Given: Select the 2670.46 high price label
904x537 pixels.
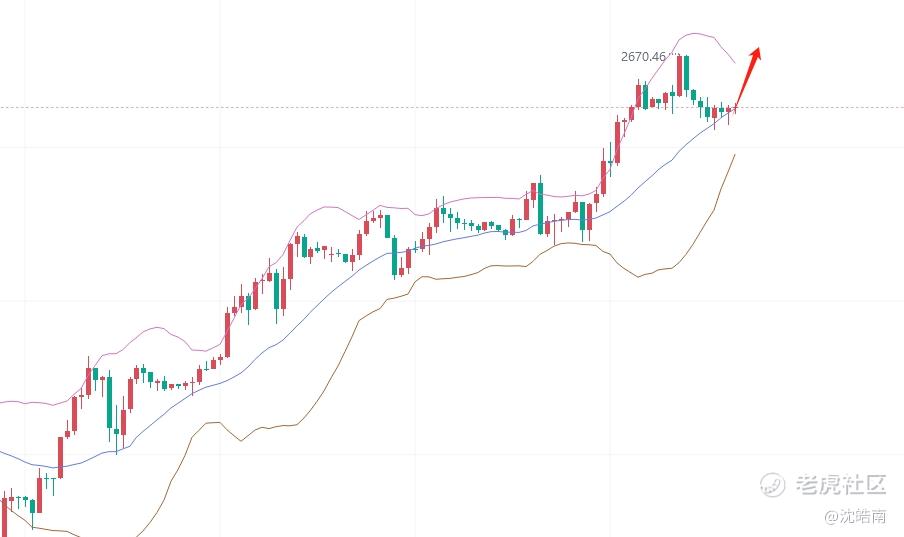Looking at the screenshot, I should [x=643, y=57].
